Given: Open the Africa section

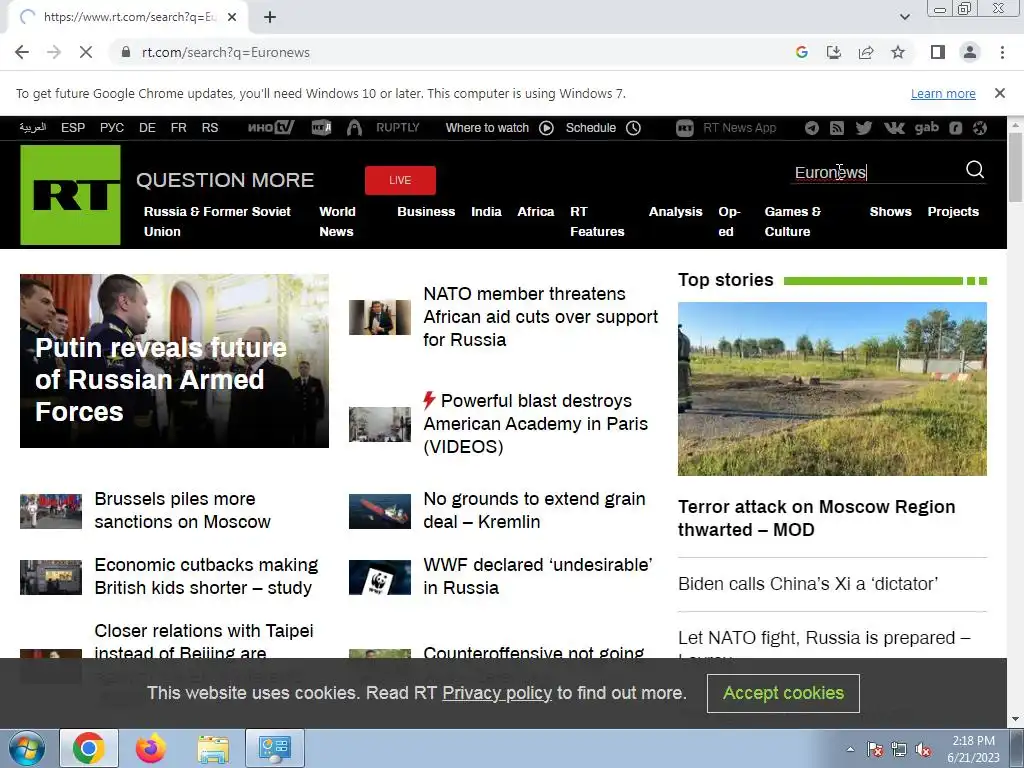Looking at the screenshot, I should [536, 212].
